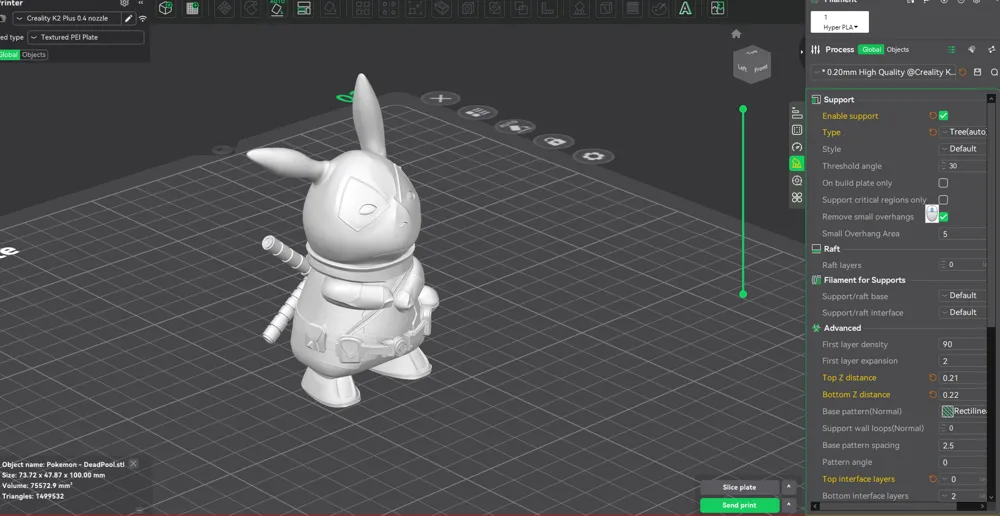
Task: Check the On build plate only box
Action: (943, 183)
